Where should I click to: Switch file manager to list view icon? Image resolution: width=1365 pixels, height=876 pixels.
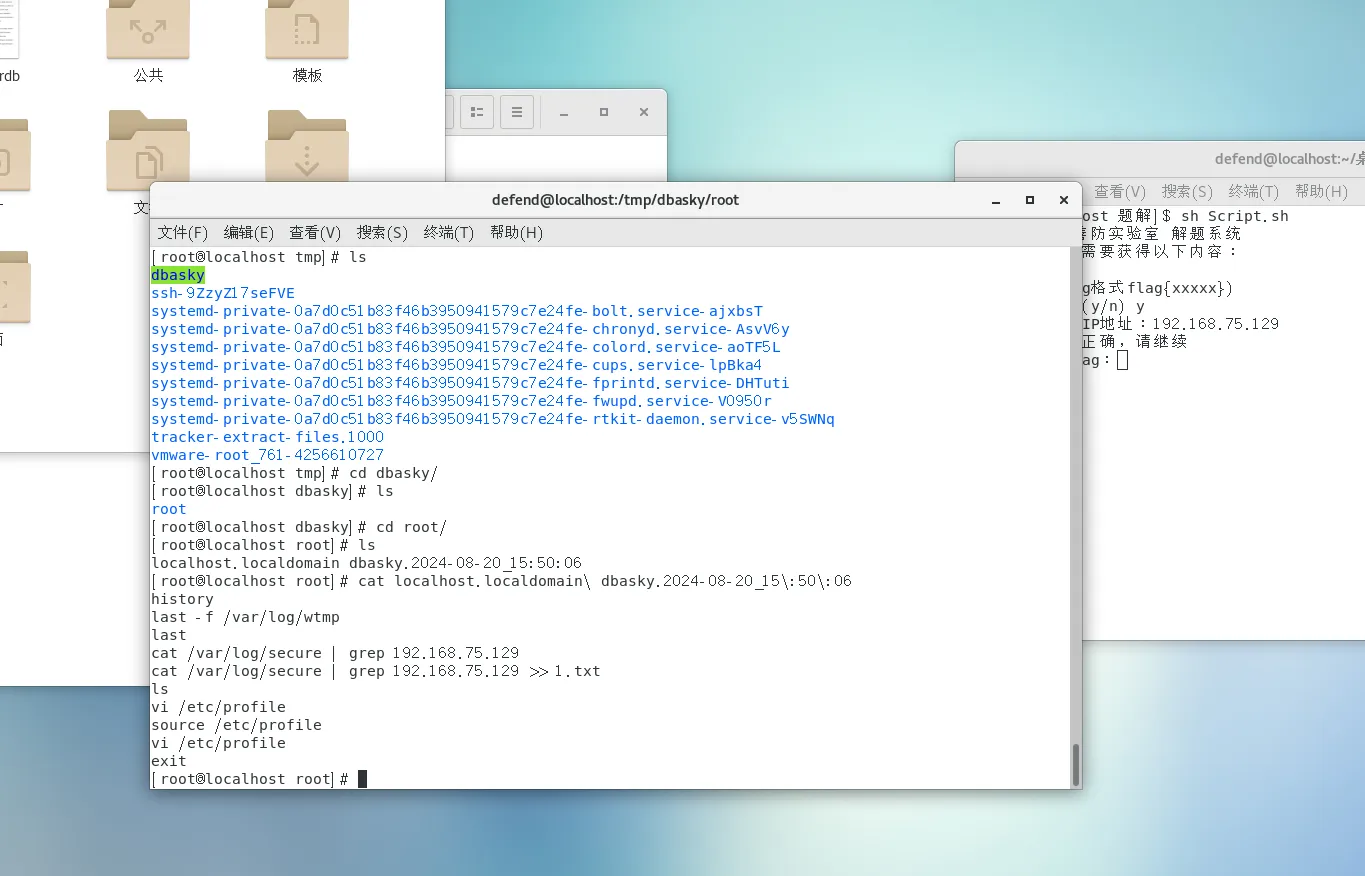477,112
